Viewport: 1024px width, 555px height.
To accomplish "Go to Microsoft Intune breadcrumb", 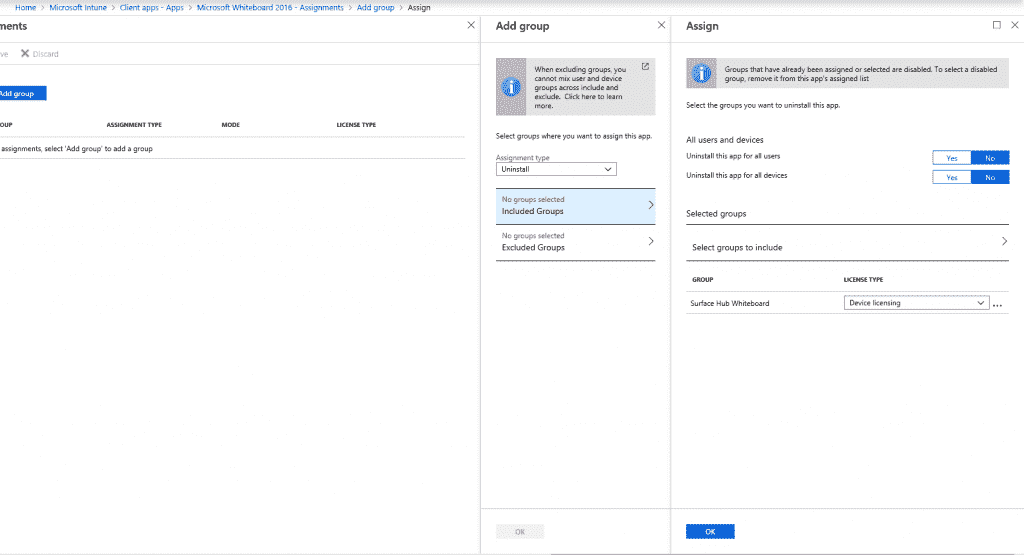I will tap(78, 8).
